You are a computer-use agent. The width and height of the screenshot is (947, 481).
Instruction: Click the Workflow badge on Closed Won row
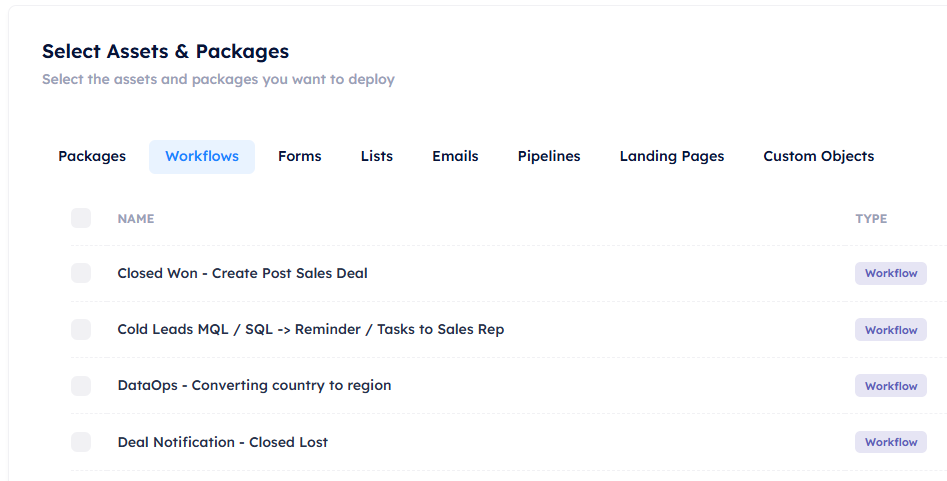890,273
